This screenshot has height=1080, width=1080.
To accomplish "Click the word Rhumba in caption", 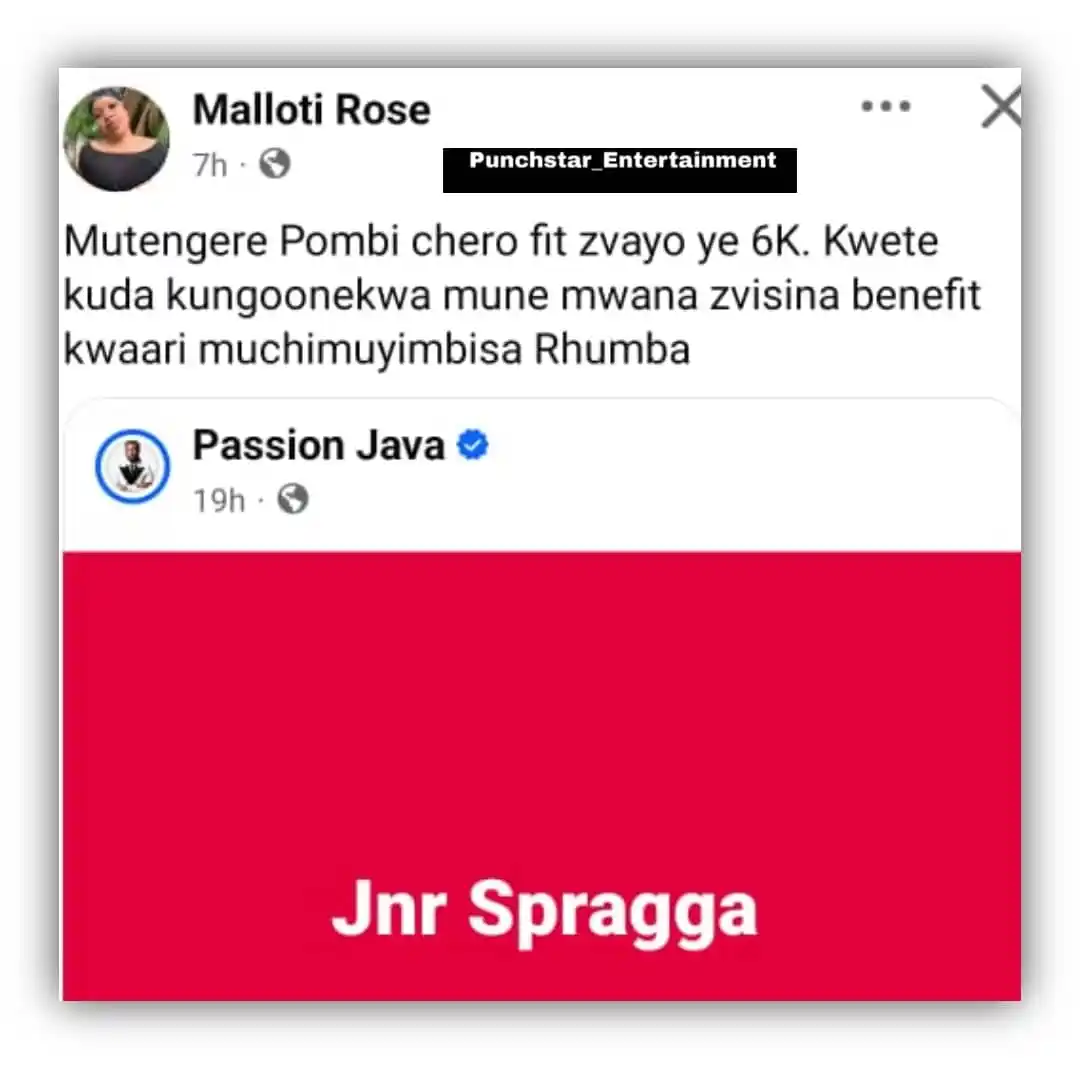I will point(612,350).
